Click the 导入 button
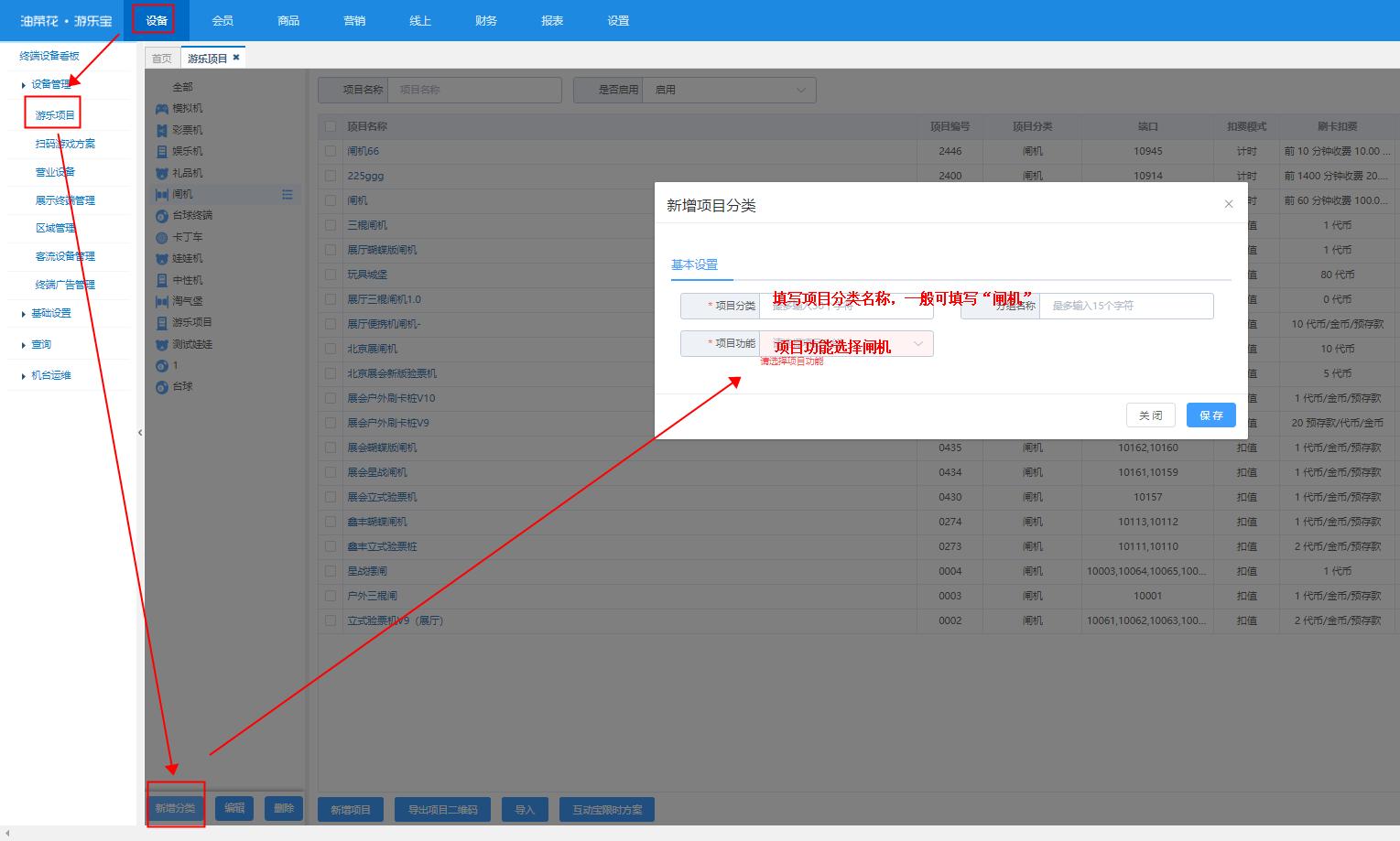This screenshot has width=1400, height=841. pyautogui.click(x=525, y=810)
